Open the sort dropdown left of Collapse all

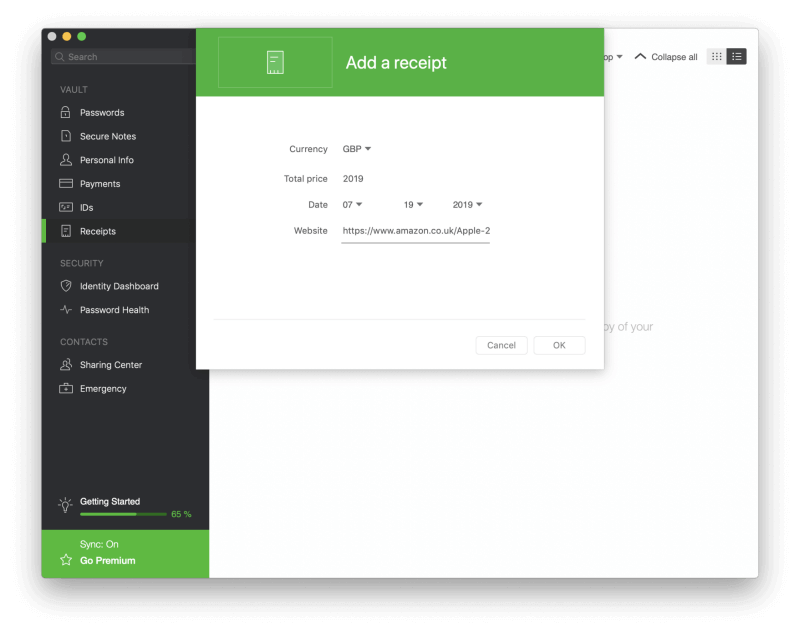coord(614,57)
